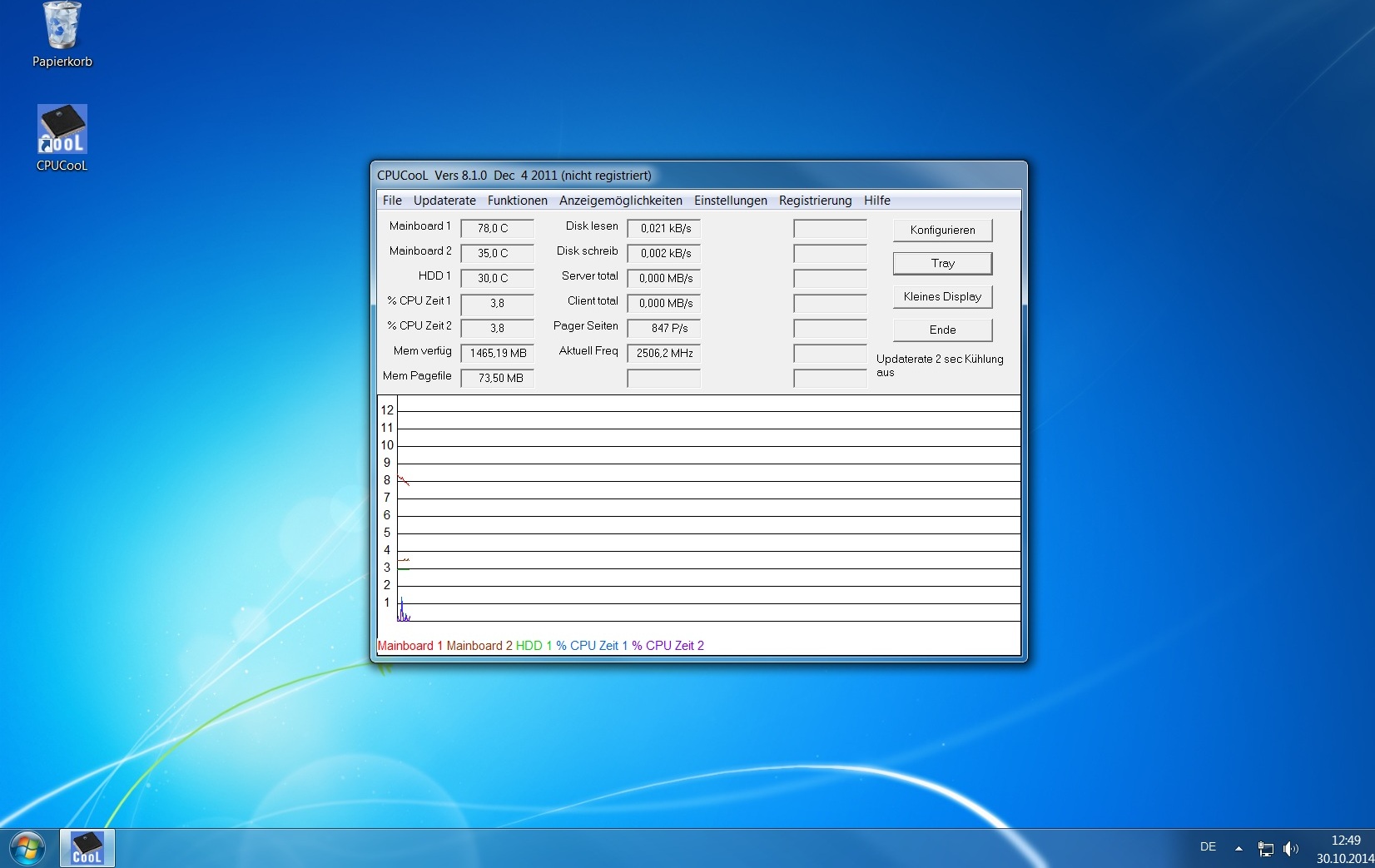Show hidden tray icons arrow

(x=1238, y=849)
